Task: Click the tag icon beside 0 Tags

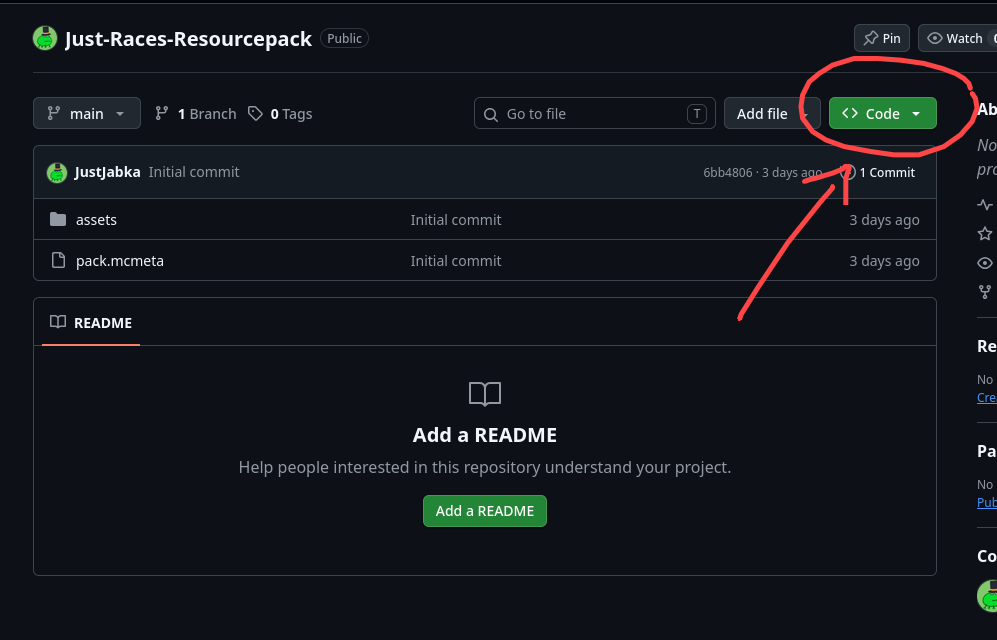Action: click(x=255, y=114)
